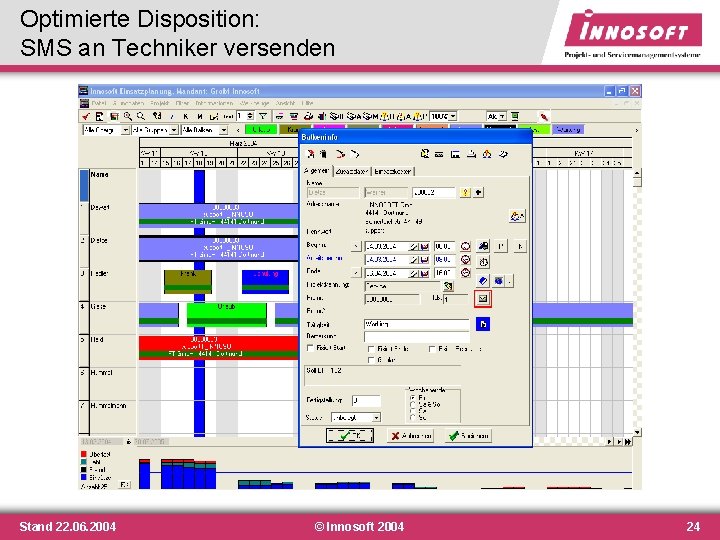Click the small button left of the Ende date
This screenshot has height=540, width=720.
356,273
